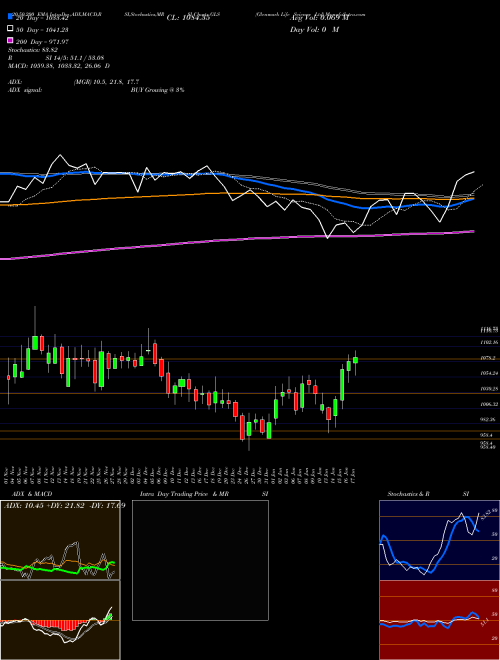Screen dimensions: 500x660
Task: Click the tallest-wick candlestick near chart start
Action: pyautogui.click(x=35, y=343)
